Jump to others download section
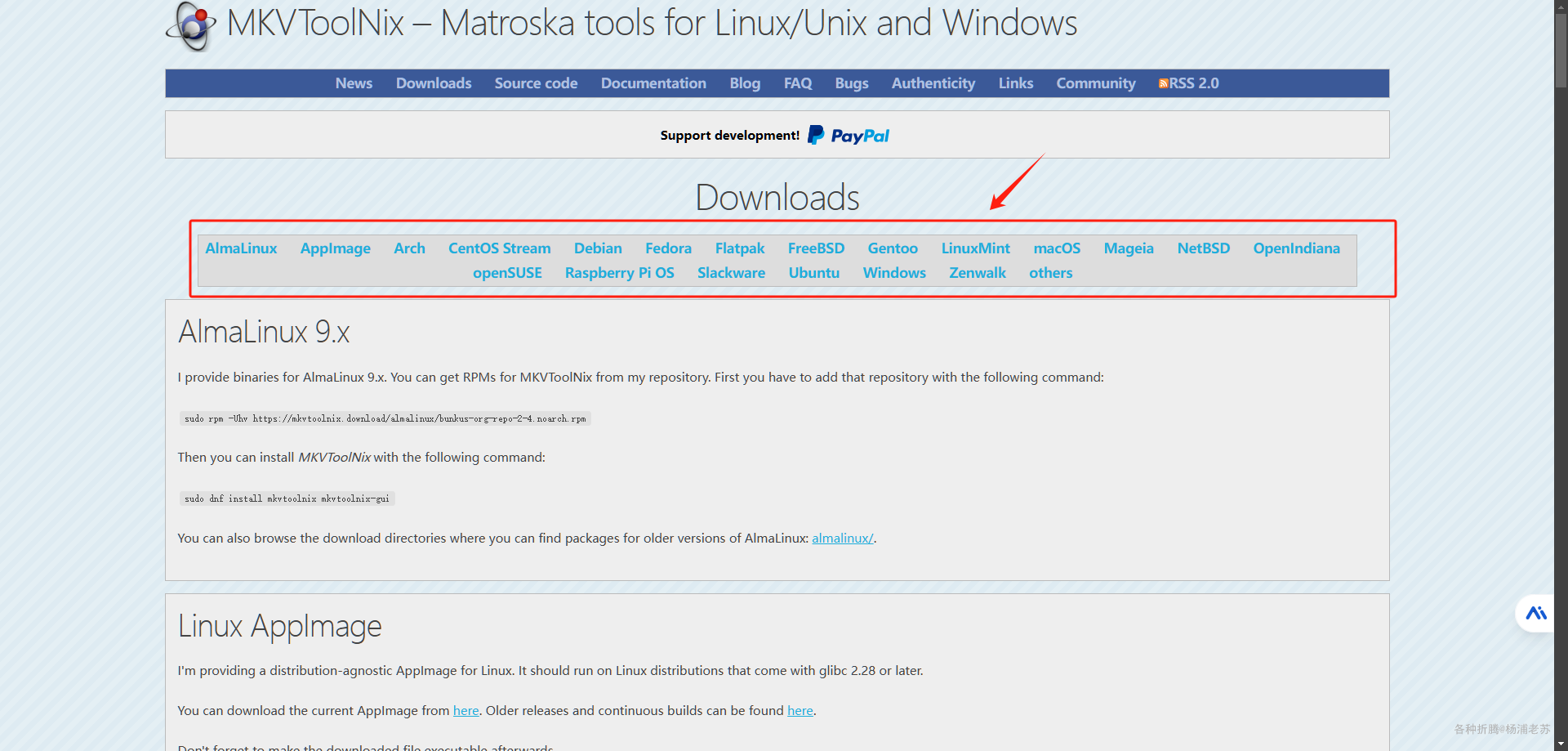1568x751 pixels. pos(1051,273)
